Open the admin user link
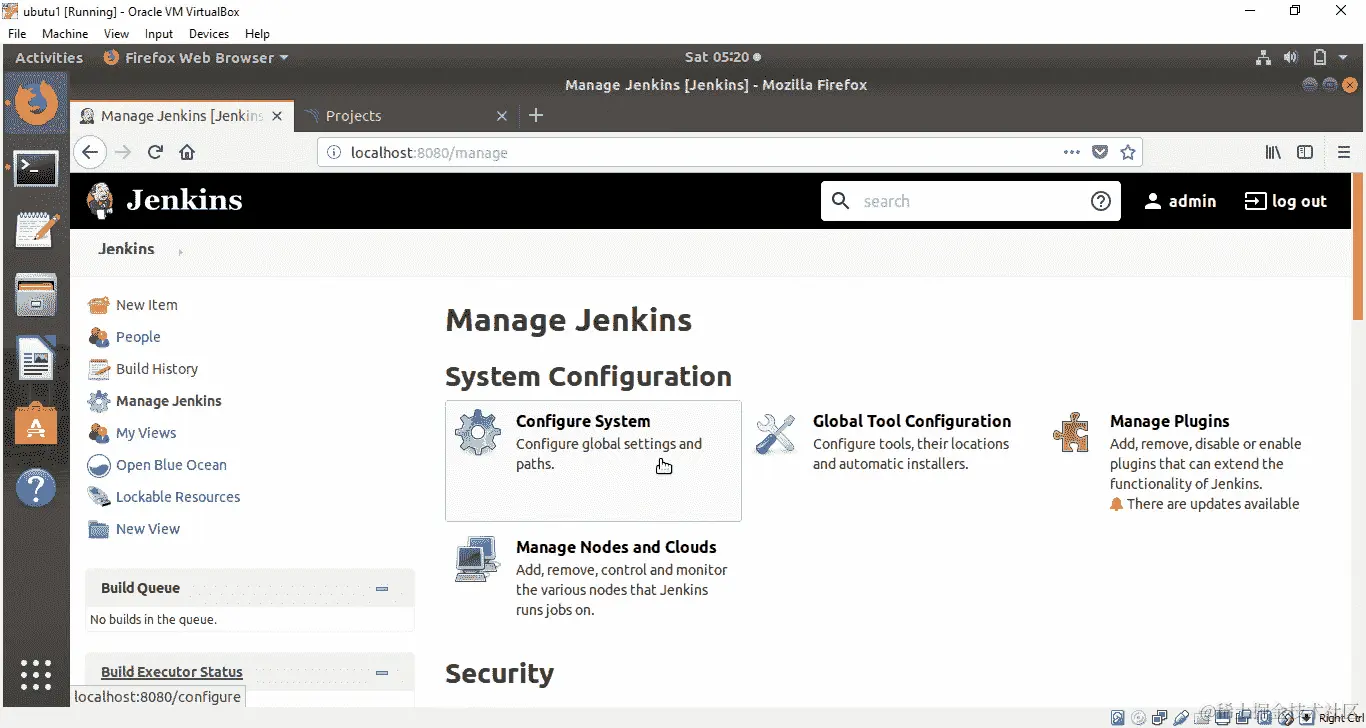Viewport: 1366px width, 728px height. point(1180,201)
